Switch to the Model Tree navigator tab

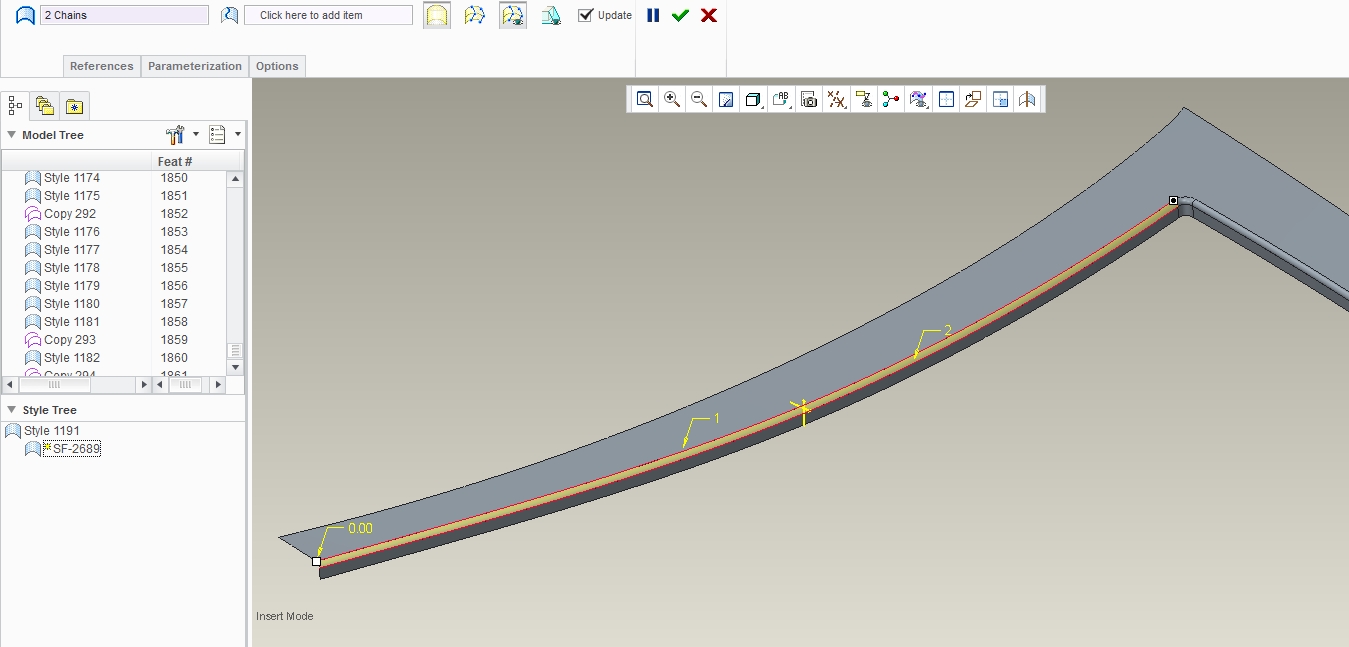15,105
